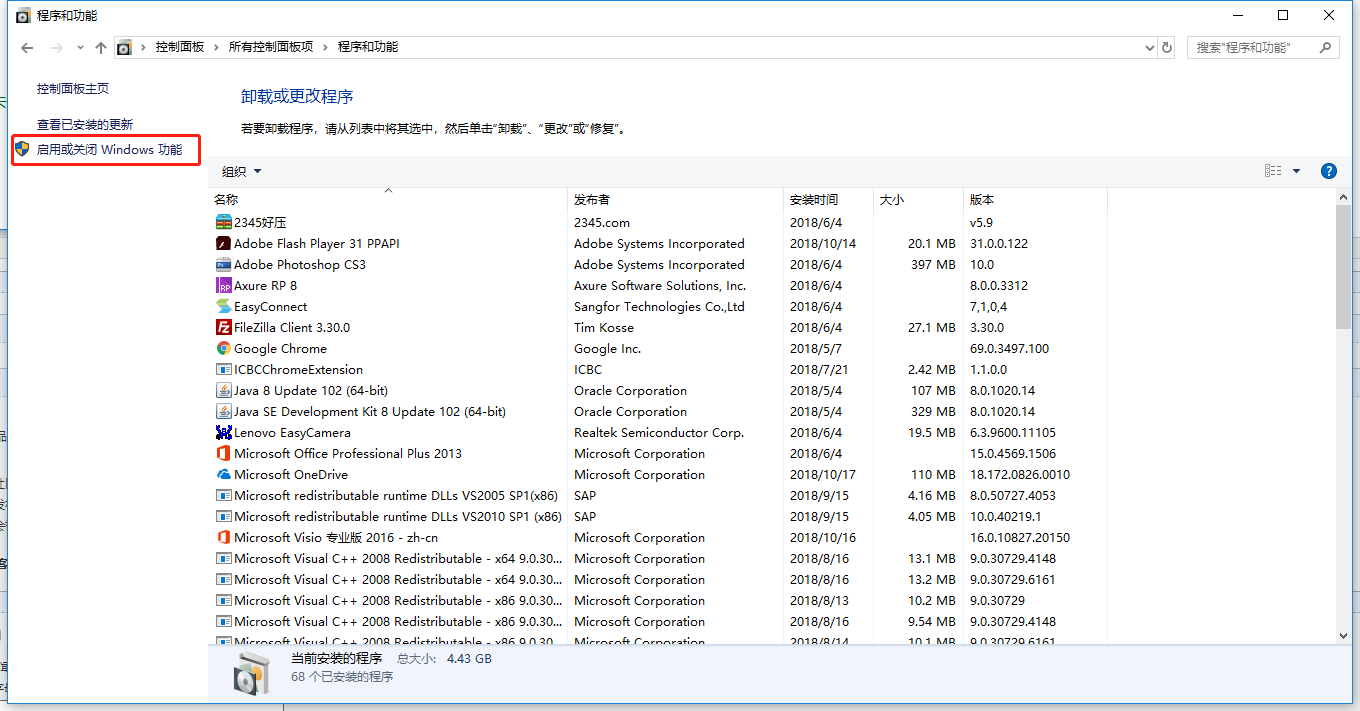Click the Microsoft OneDrive cloud icon
Screen dimensions: 1360x711
223,474
